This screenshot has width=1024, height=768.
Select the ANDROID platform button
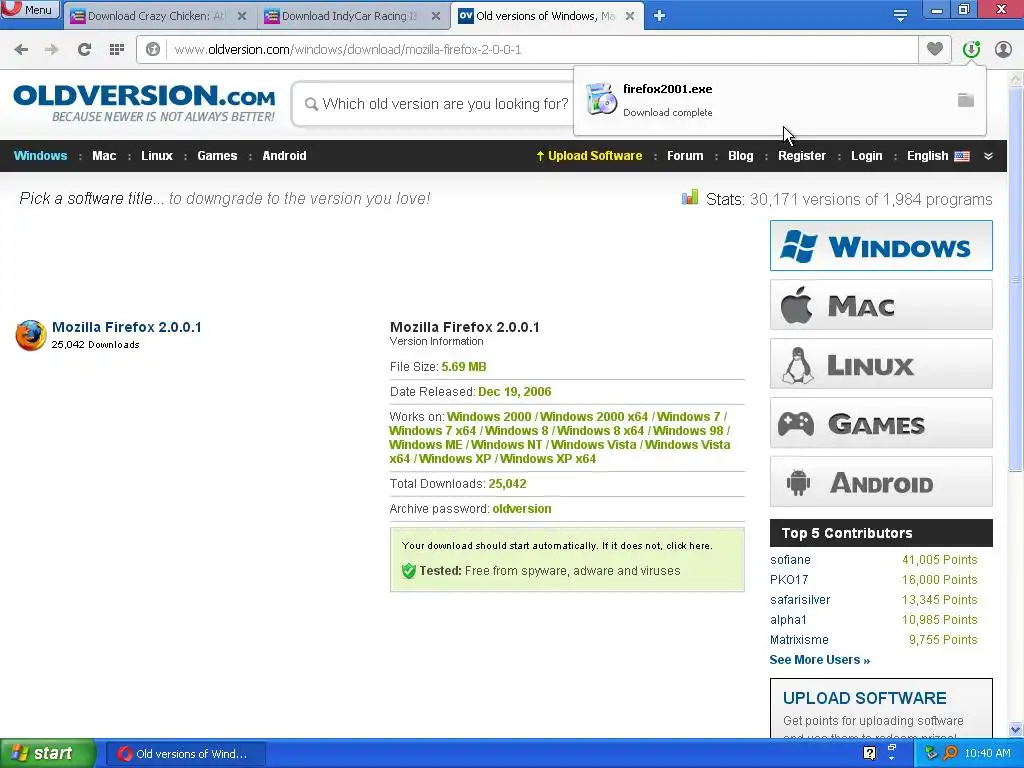tap(881, 481)
